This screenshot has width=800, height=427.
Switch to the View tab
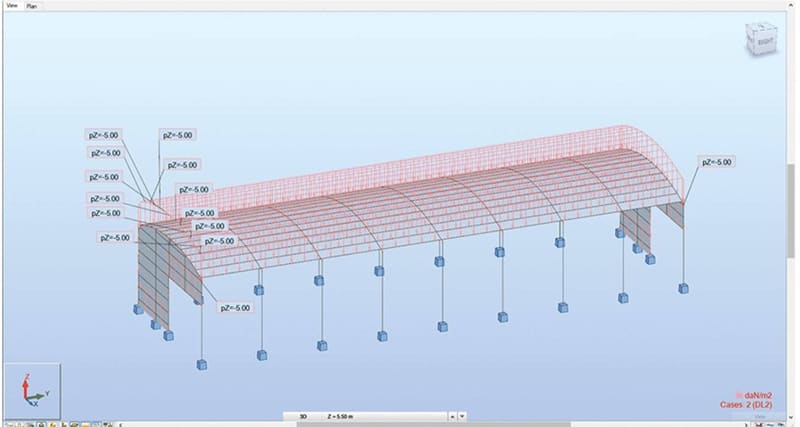pyautogui.click(x=12, y=6)
